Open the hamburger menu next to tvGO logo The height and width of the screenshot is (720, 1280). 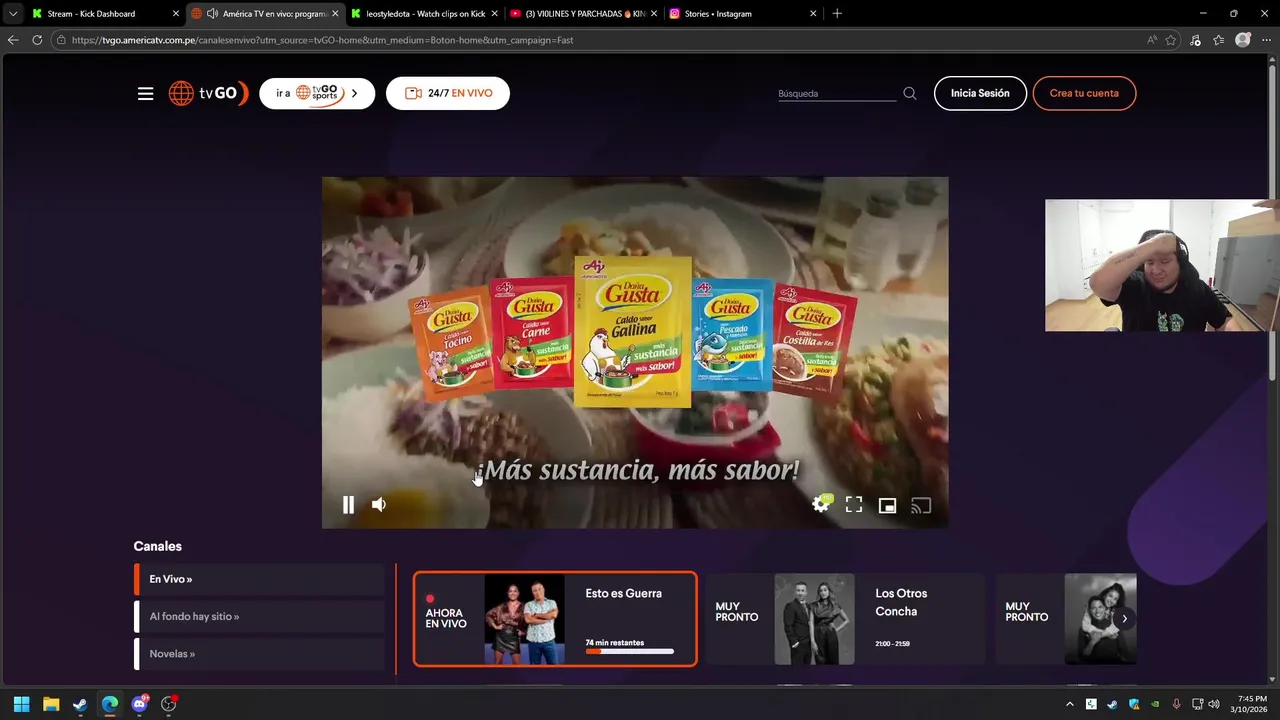[146, 93]
